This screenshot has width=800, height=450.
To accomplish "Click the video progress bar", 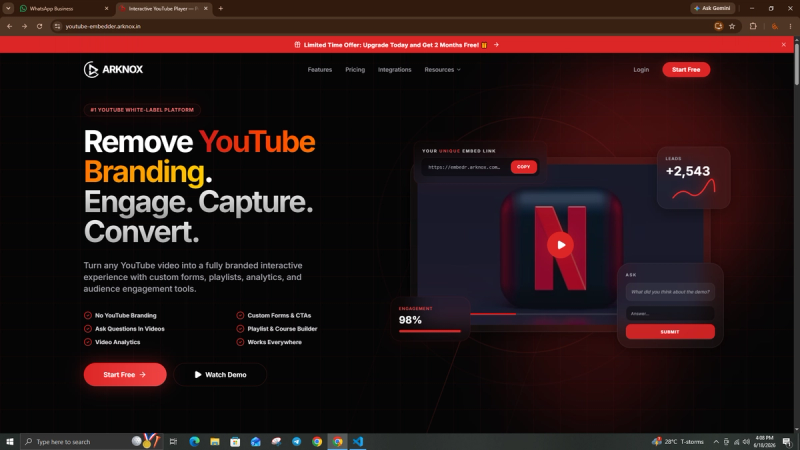I will tap(543, 314).
